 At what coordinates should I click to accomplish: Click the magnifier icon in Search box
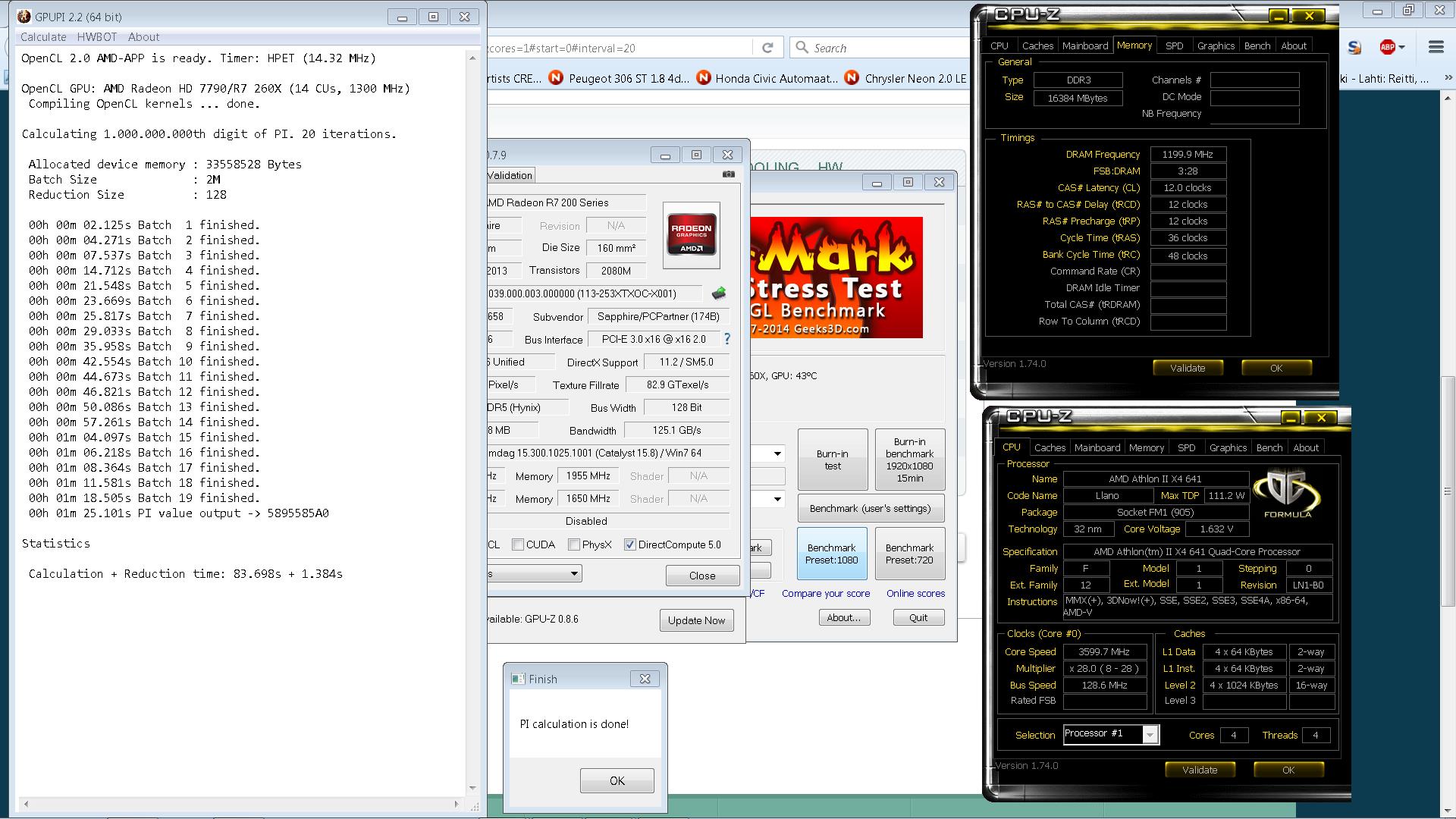[x=802, y=48]
